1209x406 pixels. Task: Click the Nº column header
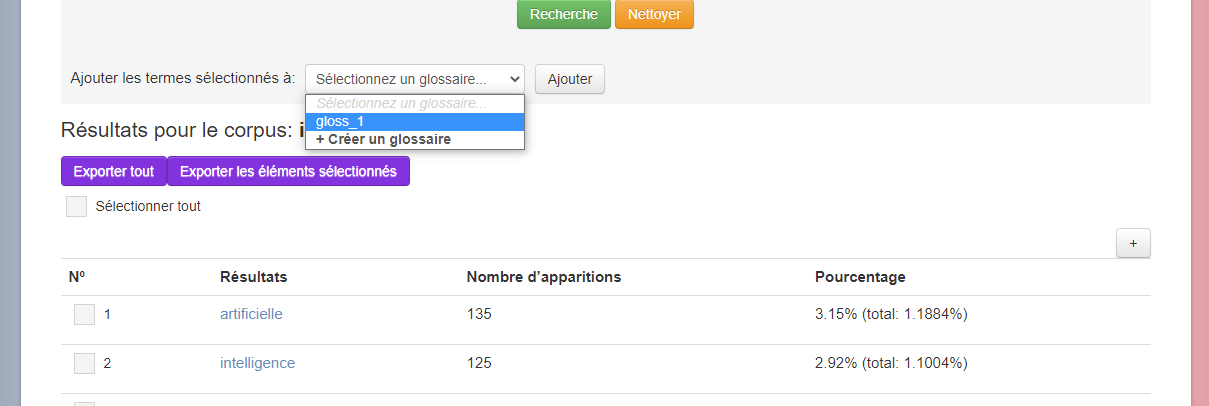[x=77, y=277]
